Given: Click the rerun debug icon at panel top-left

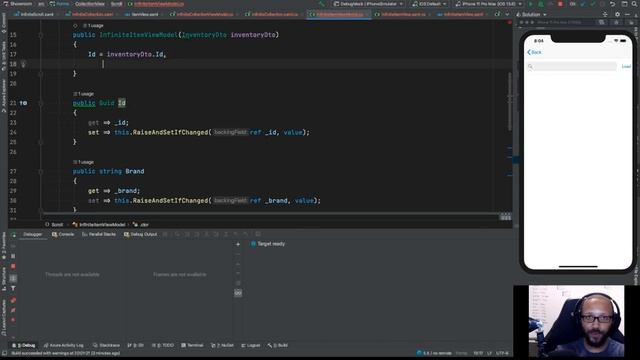Looking at the screenshot, I should point(13,235).
